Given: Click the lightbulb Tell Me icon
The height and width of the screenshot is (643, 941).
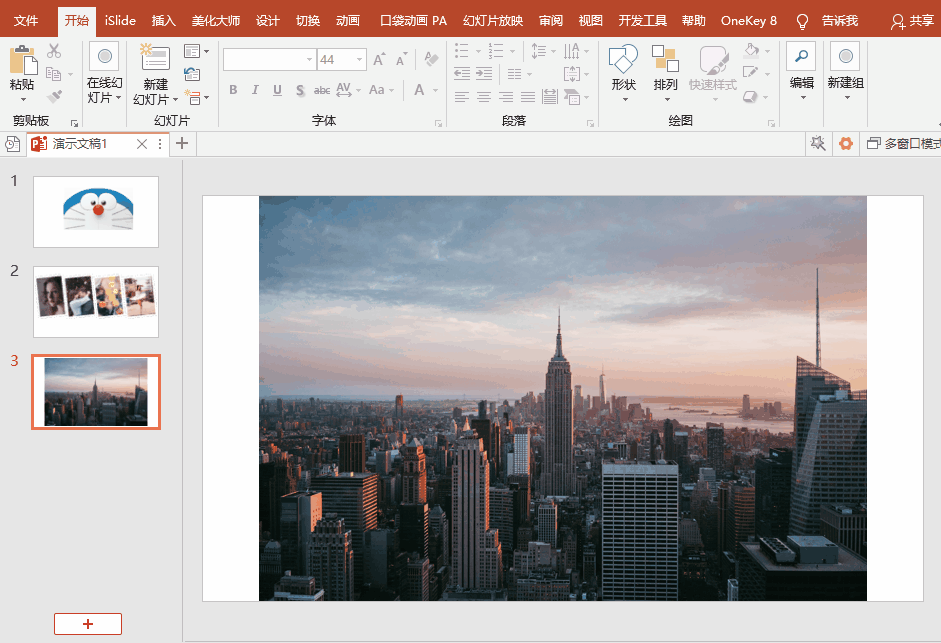Looking at the screenshot, I should tap(802, 22).
